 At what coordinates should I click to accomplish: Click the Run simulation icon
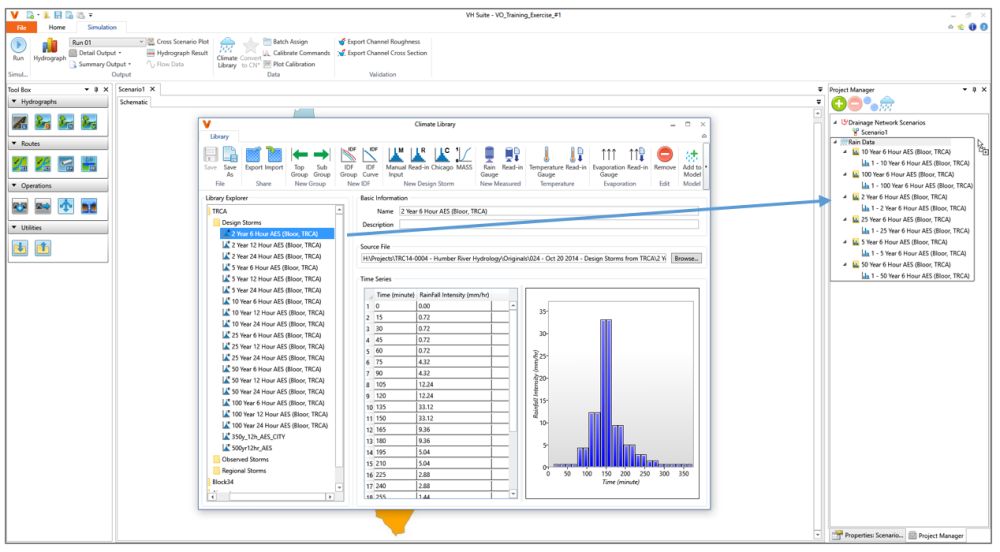click(18, 45)
